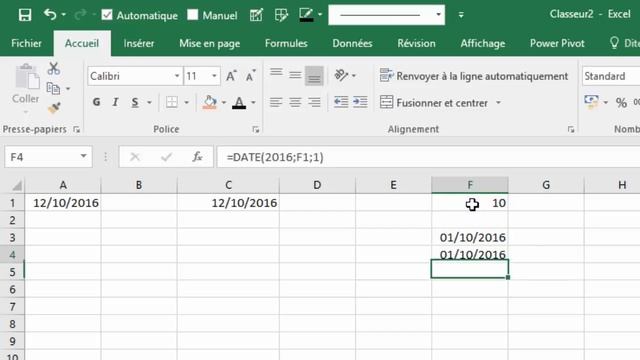Toggle the Automatique calculation checkbox
The width and height of the screenshot is (640, 360).
coord(107,15)
